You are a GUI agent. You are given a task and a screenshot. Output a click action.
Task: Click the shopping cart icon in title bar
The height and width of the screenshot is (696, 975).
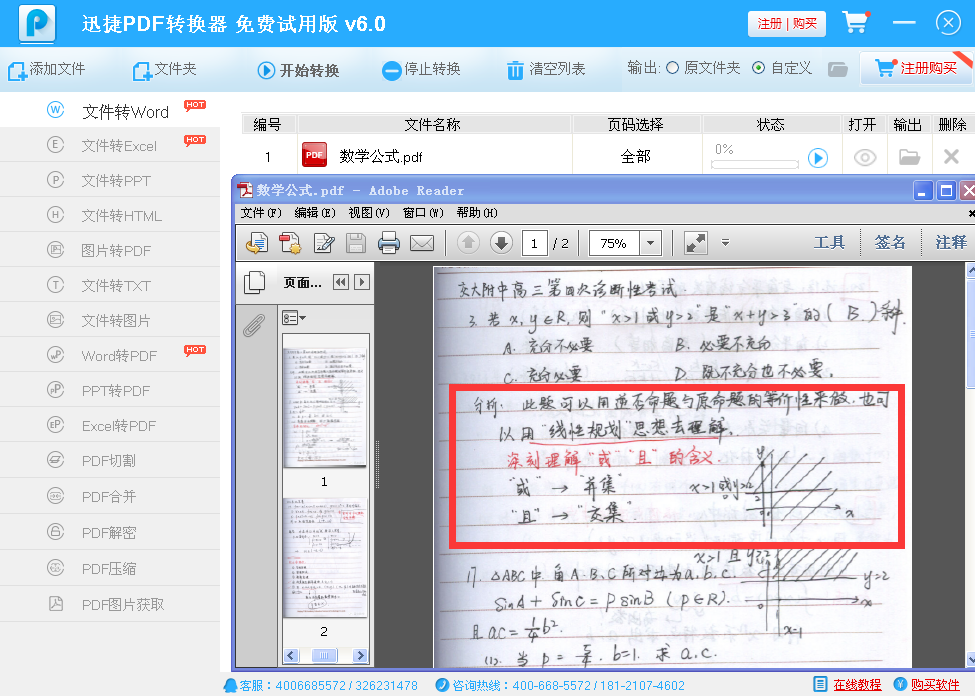[x=856, y=22]
